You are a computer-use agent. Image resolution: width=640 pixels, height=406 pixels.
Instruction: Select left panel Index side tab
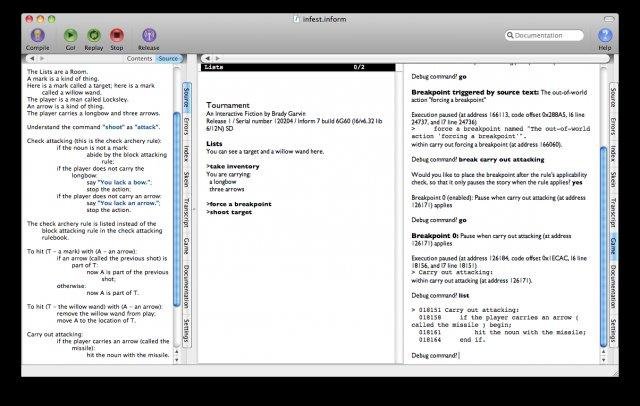187,153
